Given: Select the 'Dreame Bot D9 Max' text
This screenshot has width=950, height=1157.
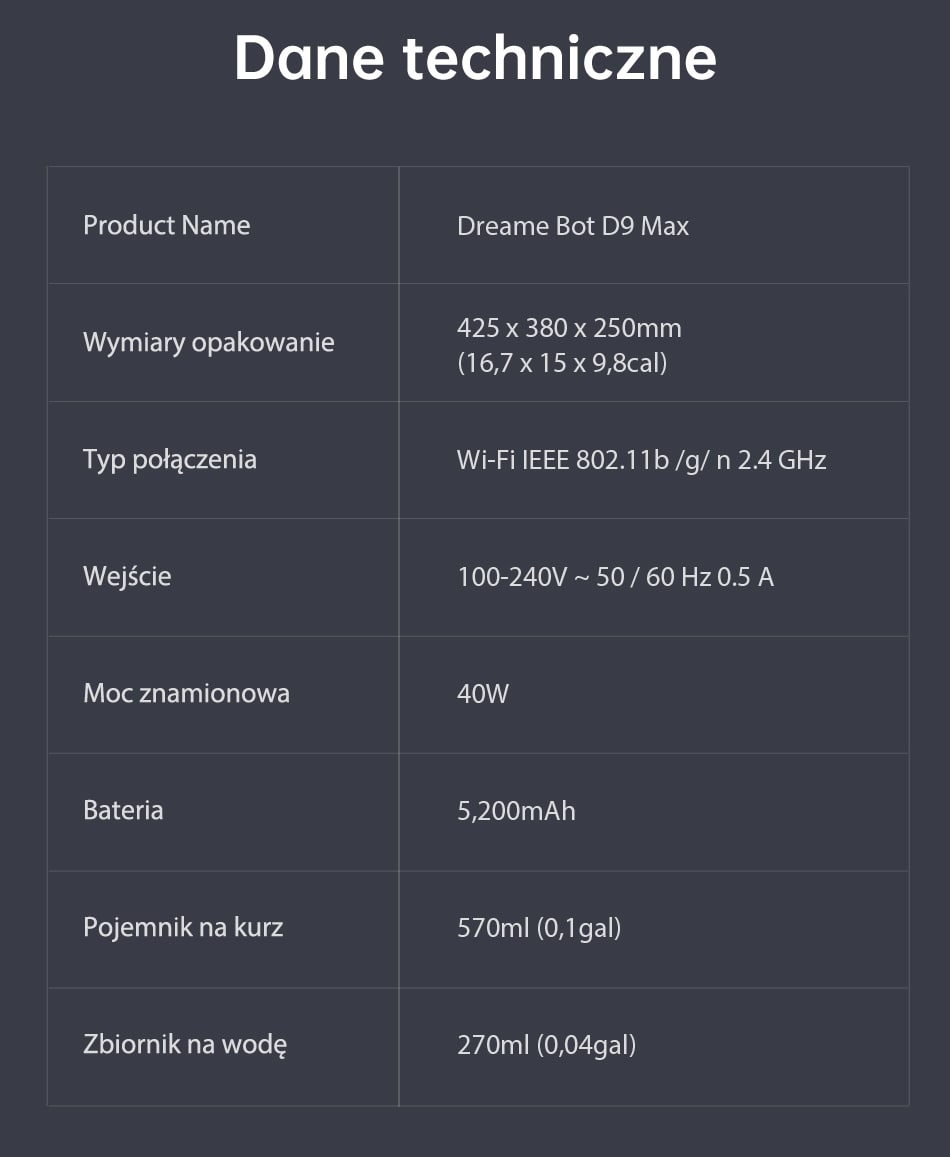Looking at the screenshot, I should coord(572,226).
